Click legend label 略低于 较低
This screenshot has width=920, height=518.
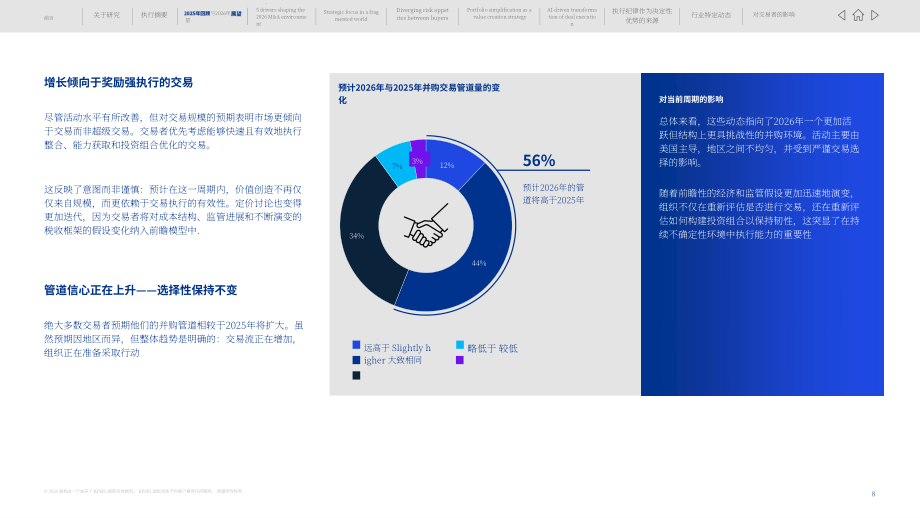click(x=492, y=348)
